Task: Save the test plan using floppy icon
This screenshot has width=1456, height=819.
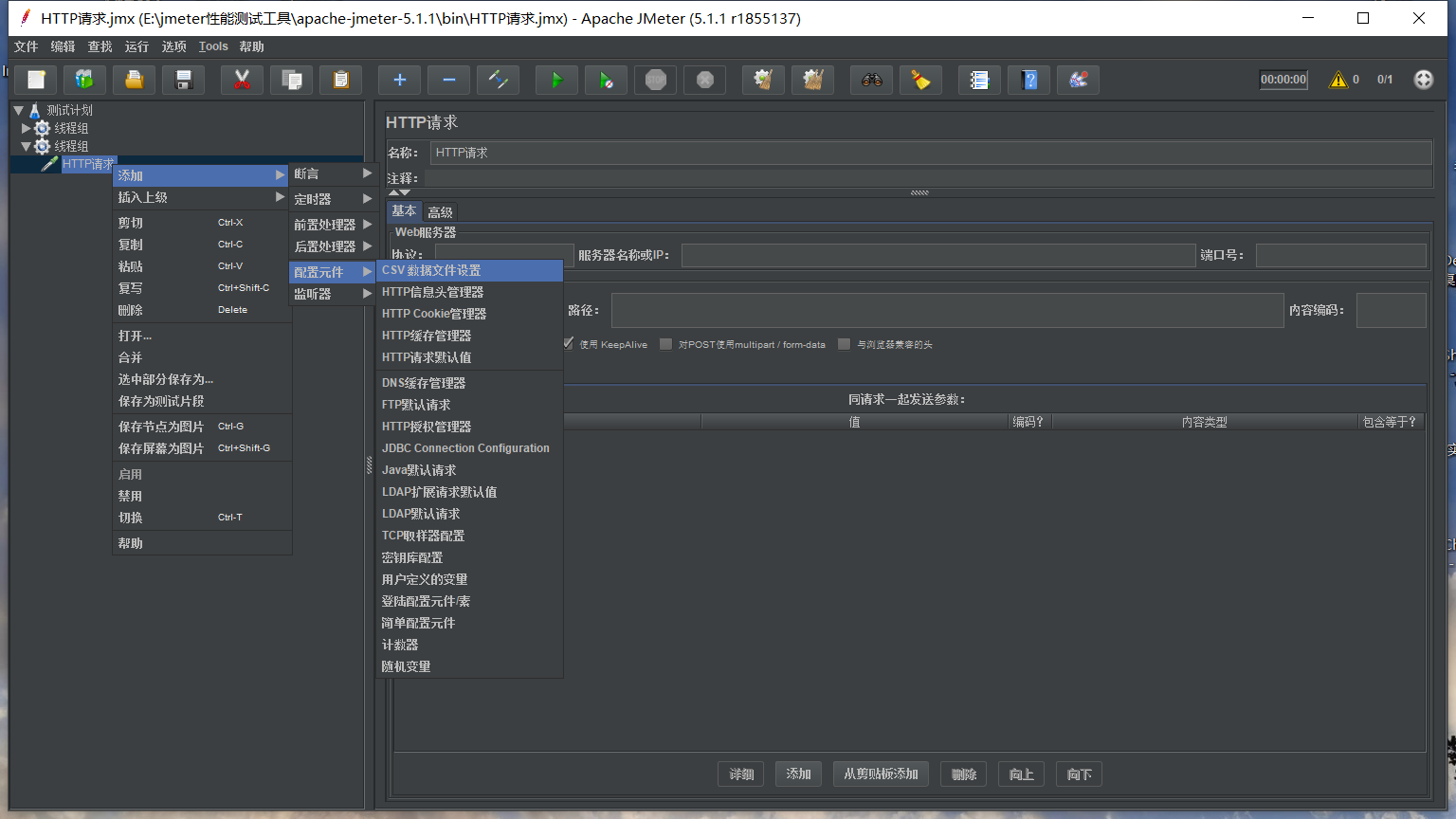Action: coord(184,80)
